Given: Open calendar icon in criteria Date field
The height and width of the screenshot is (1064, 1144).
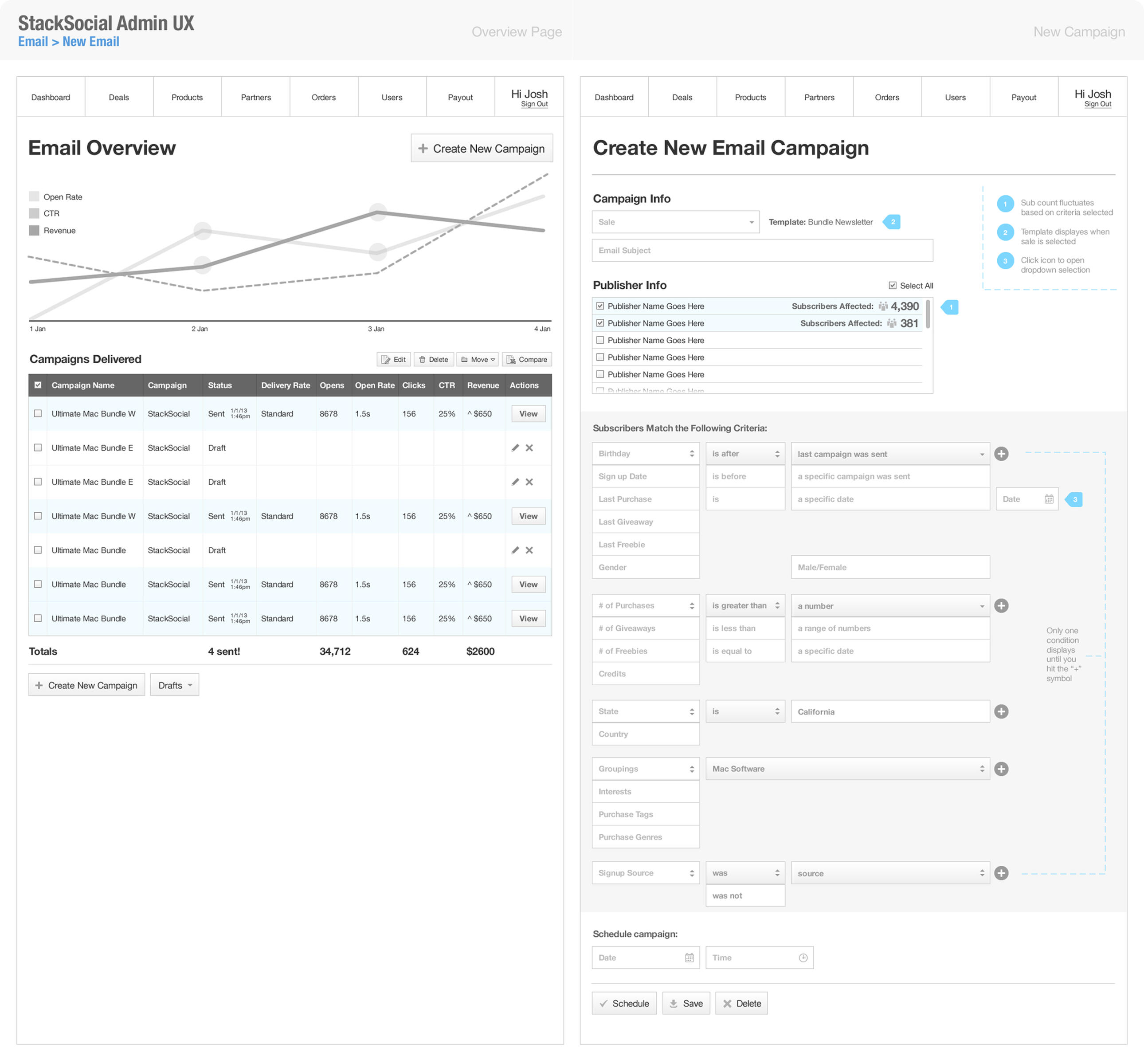Looking at the screenshot, I should [x=1049, y=499].
